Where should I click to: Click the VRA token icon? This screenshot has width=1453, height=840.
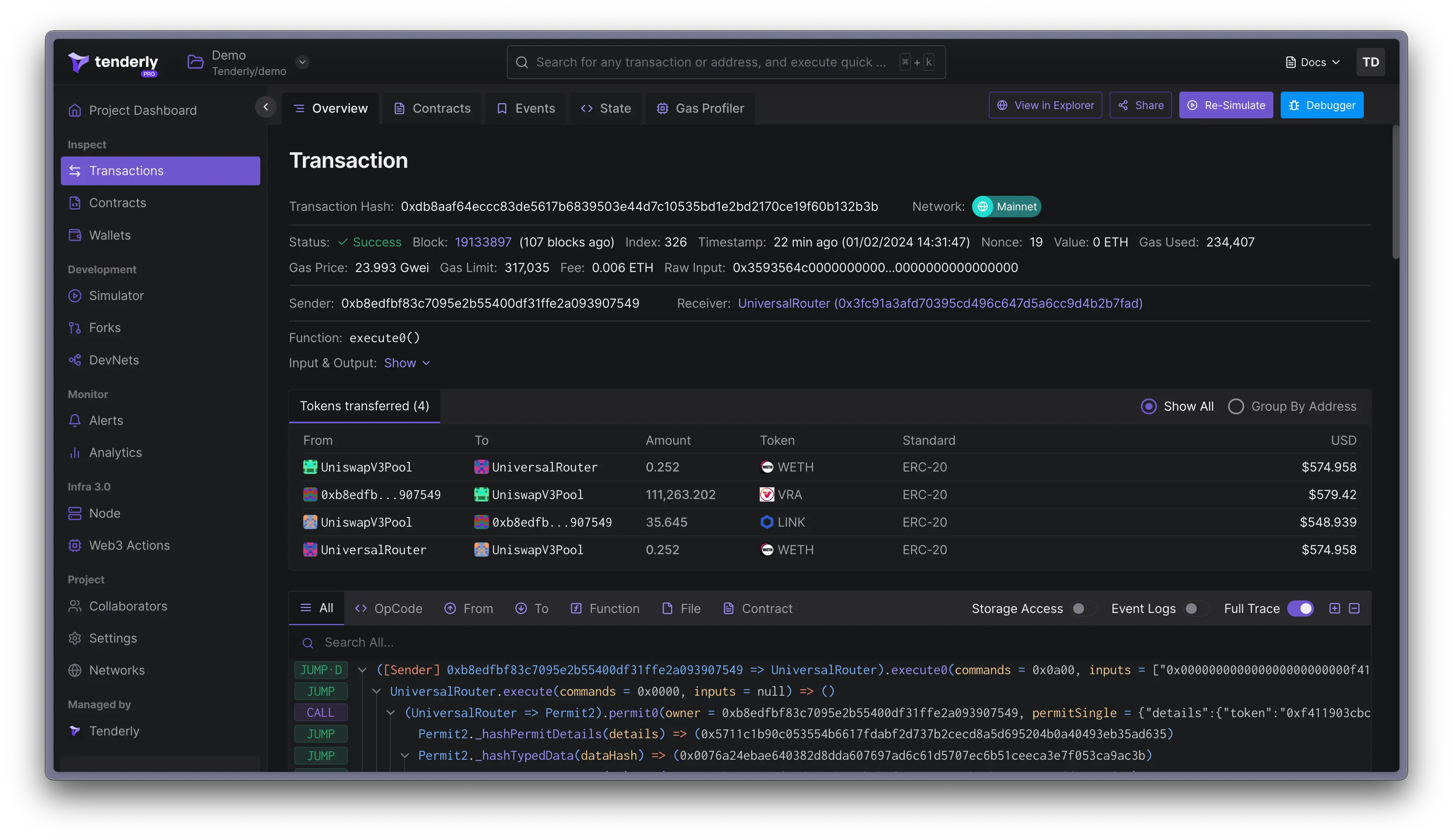(767, 495)
